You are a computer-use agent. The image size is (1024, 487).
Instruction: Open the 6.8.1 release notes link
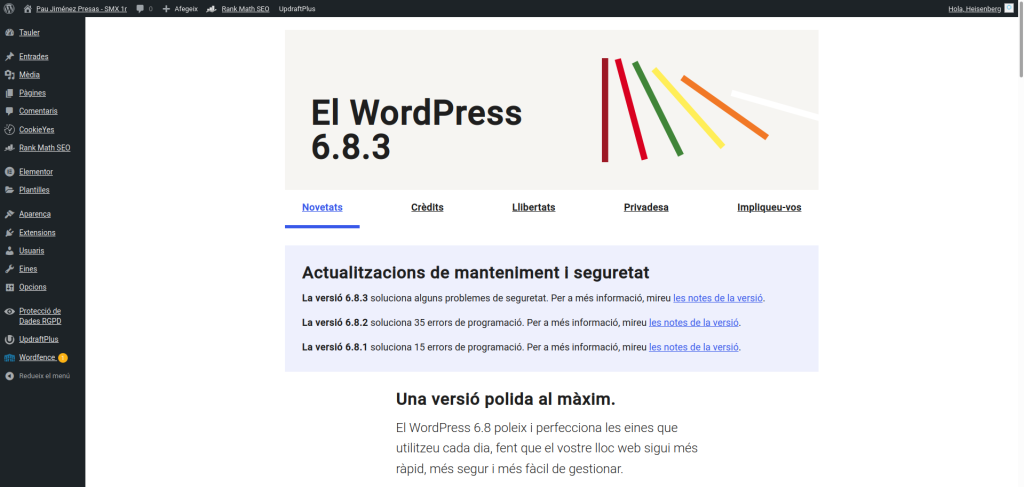click(694, 347)
